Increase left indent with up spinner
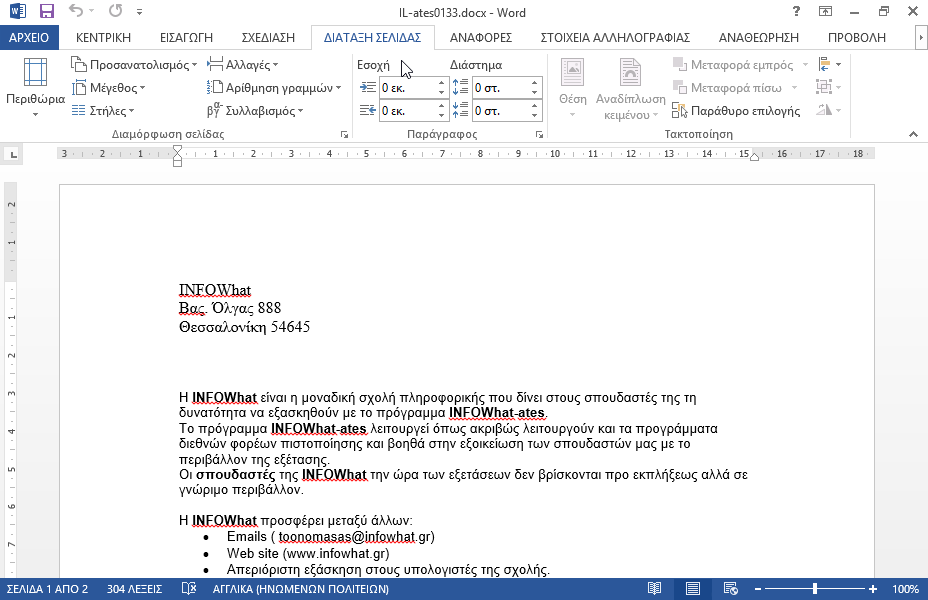The width and height of the screenshot is (928, 600). tap(442, 83)
